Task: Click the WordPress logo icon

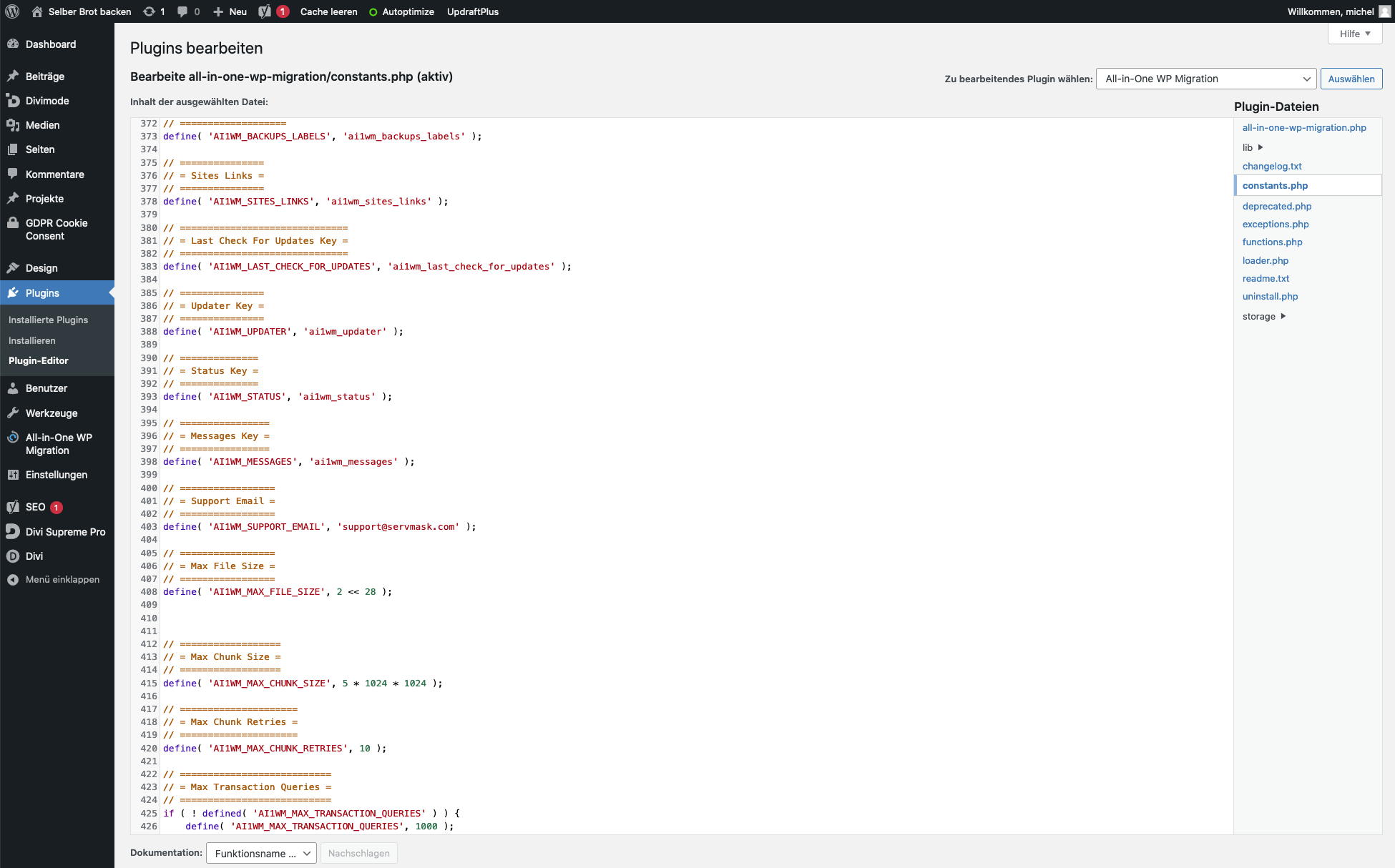Action: (x=12, y=11)
